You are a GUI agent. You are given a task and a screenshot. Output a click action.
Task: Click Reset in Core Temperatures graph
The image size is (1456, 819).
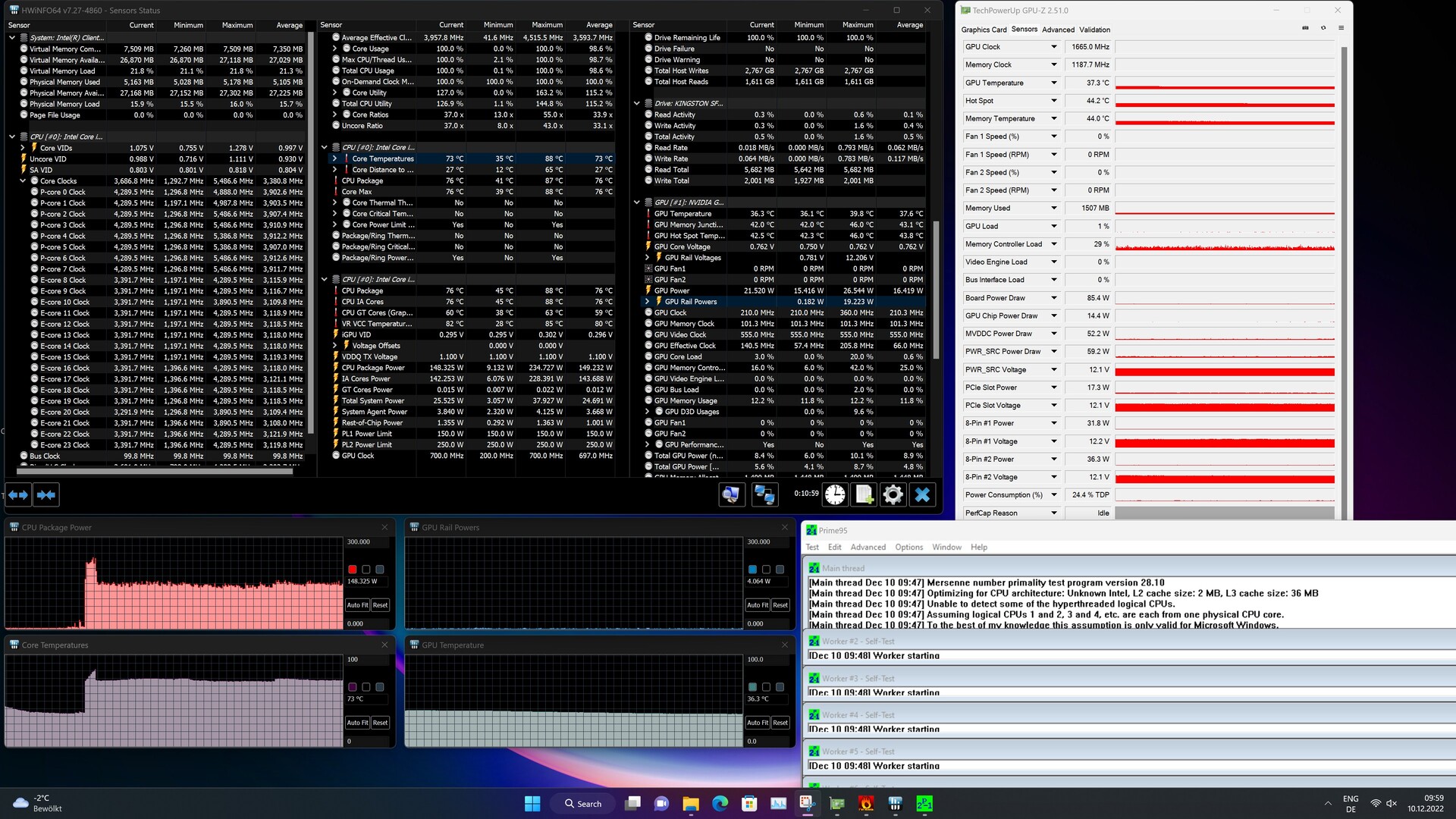click(x=380, y=723)
